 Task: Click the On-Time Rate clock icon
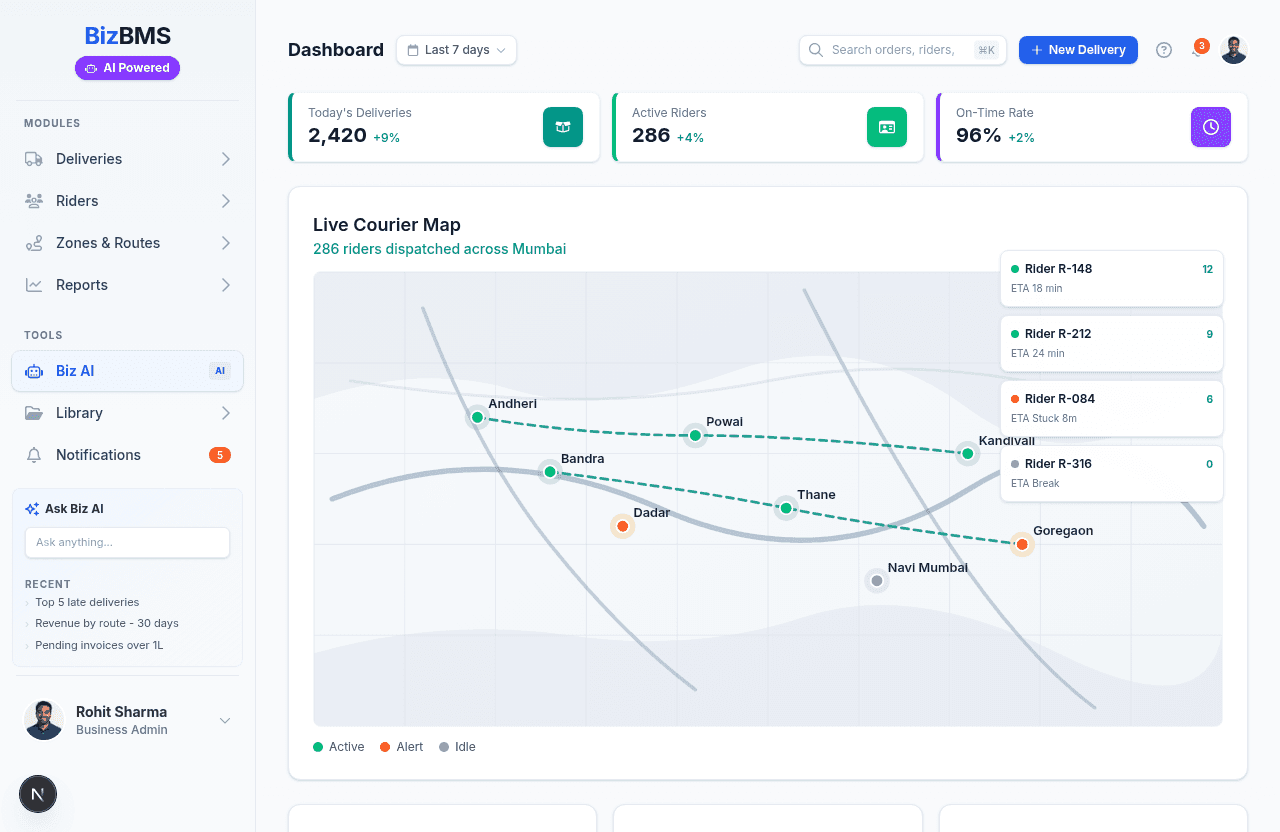coord(1211,127)
